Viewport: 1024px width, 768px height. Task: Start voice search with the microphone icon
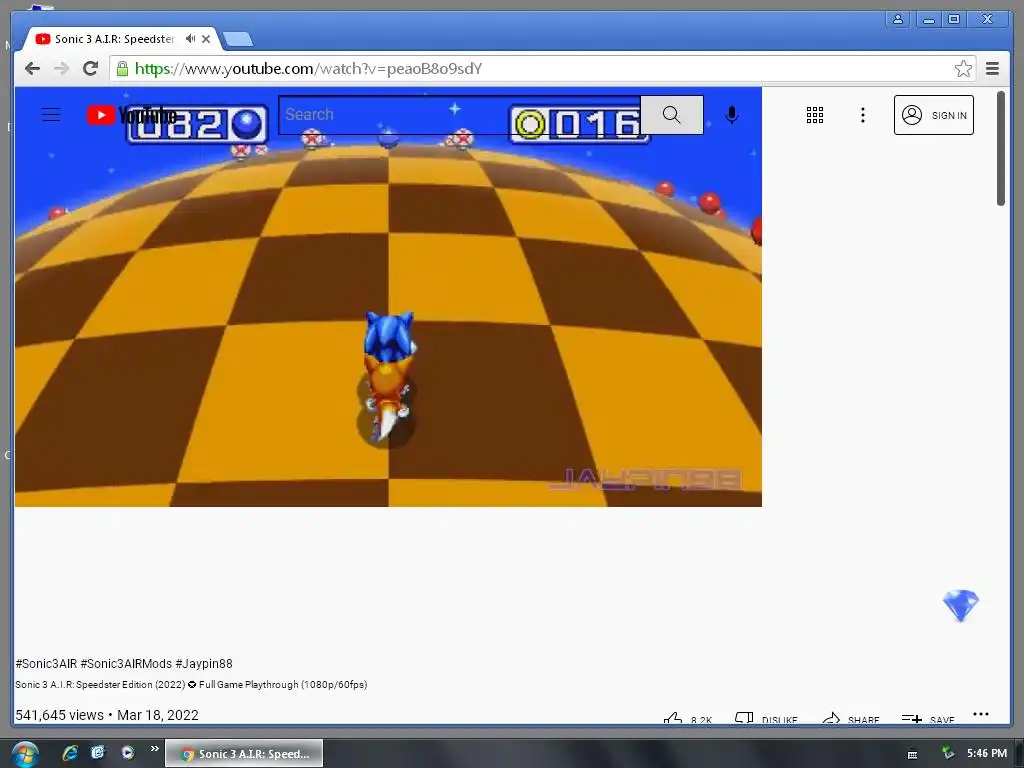(731, 115)
